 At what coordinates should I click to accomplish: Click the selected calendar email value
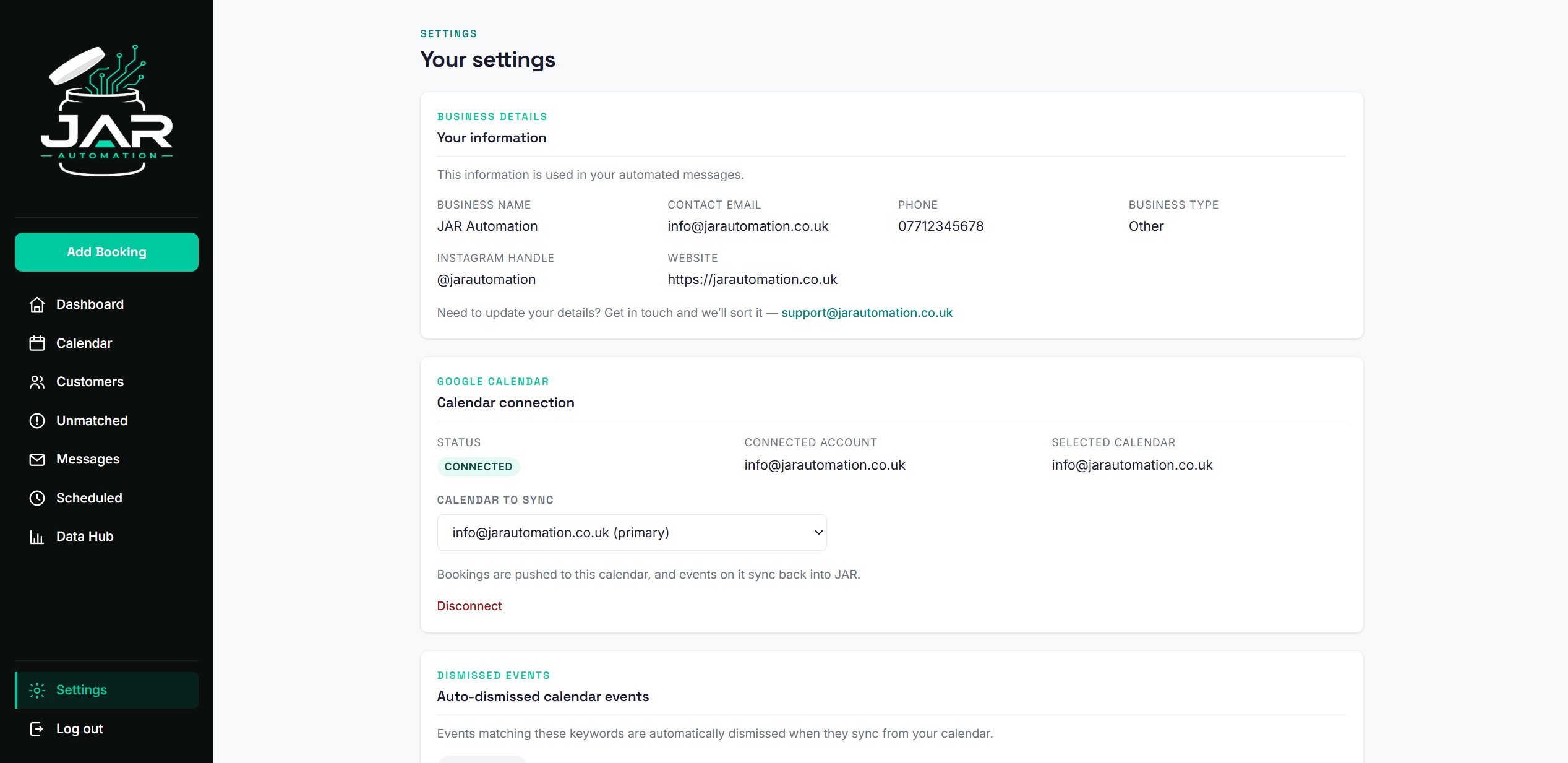(x=1132, y=465)
